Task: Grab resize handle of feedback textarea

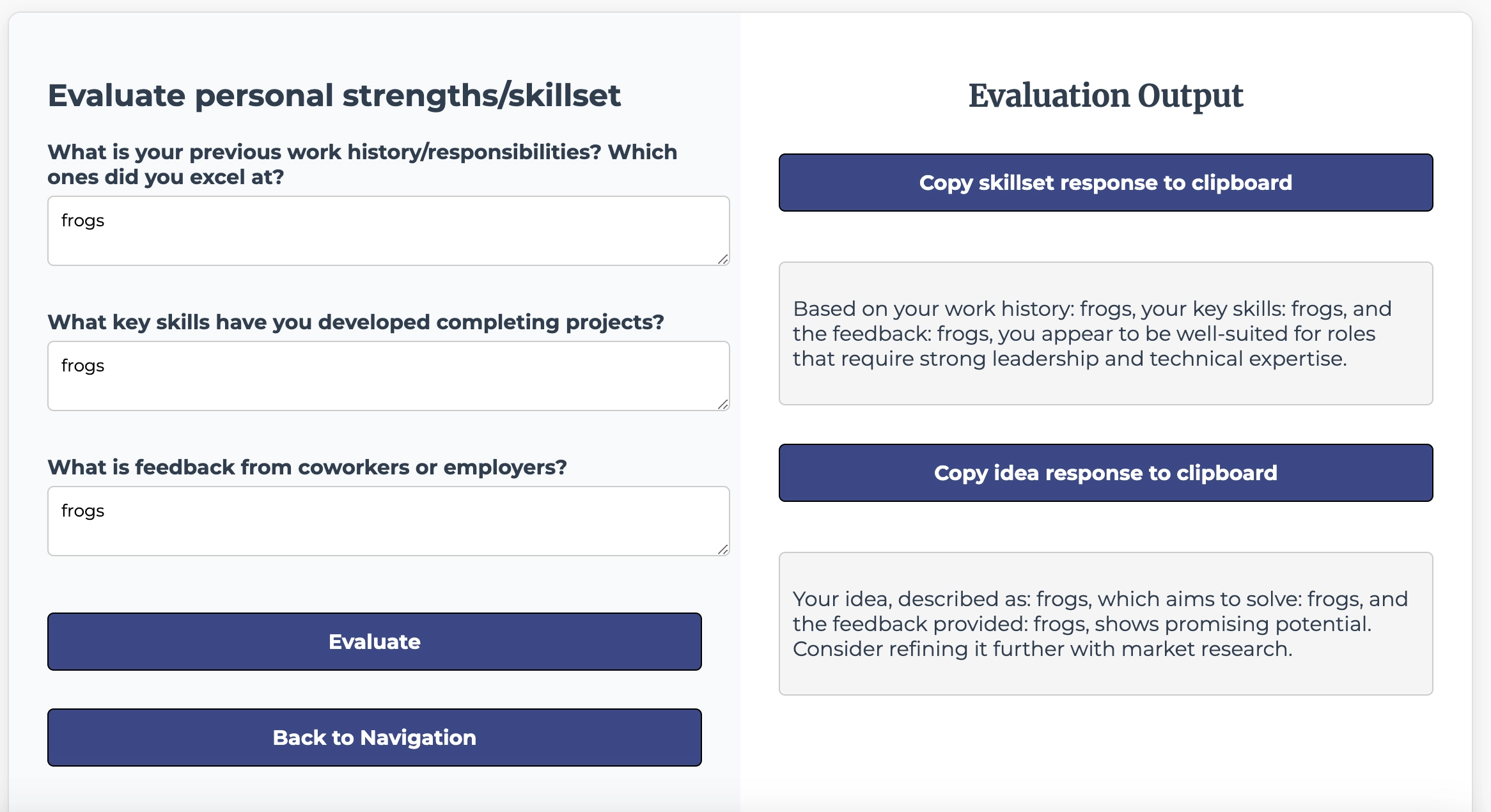Action: click(x=723, y=549)
